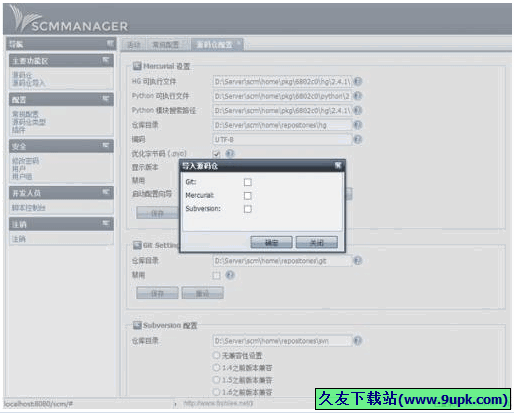Select 无兼容性设置 radio option
This screenshot has width=514, height=413.
[216, 355]
